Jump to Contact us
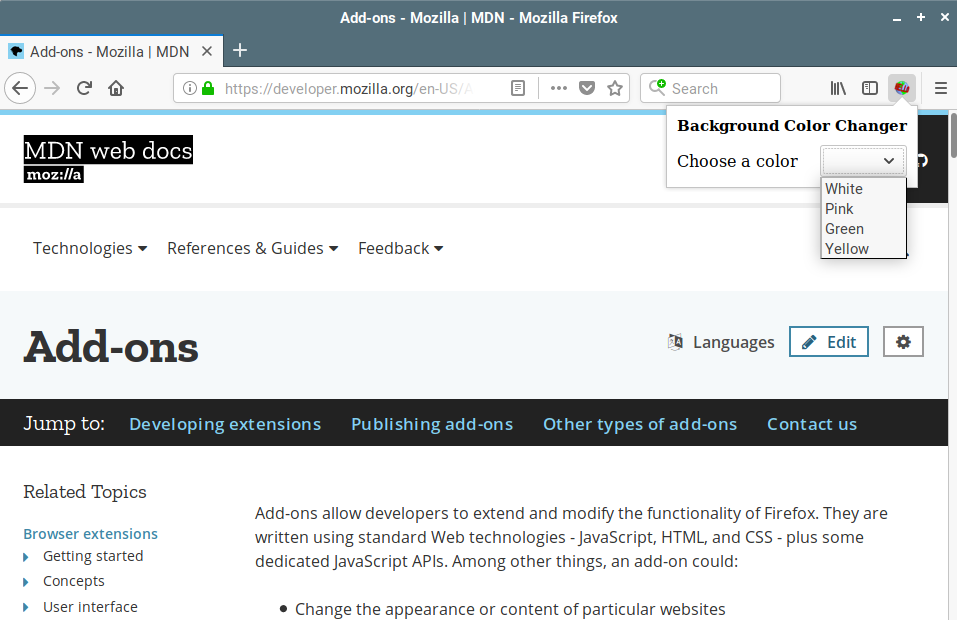The width and height of the screenshot is (957, 620). tap(812, 424)
